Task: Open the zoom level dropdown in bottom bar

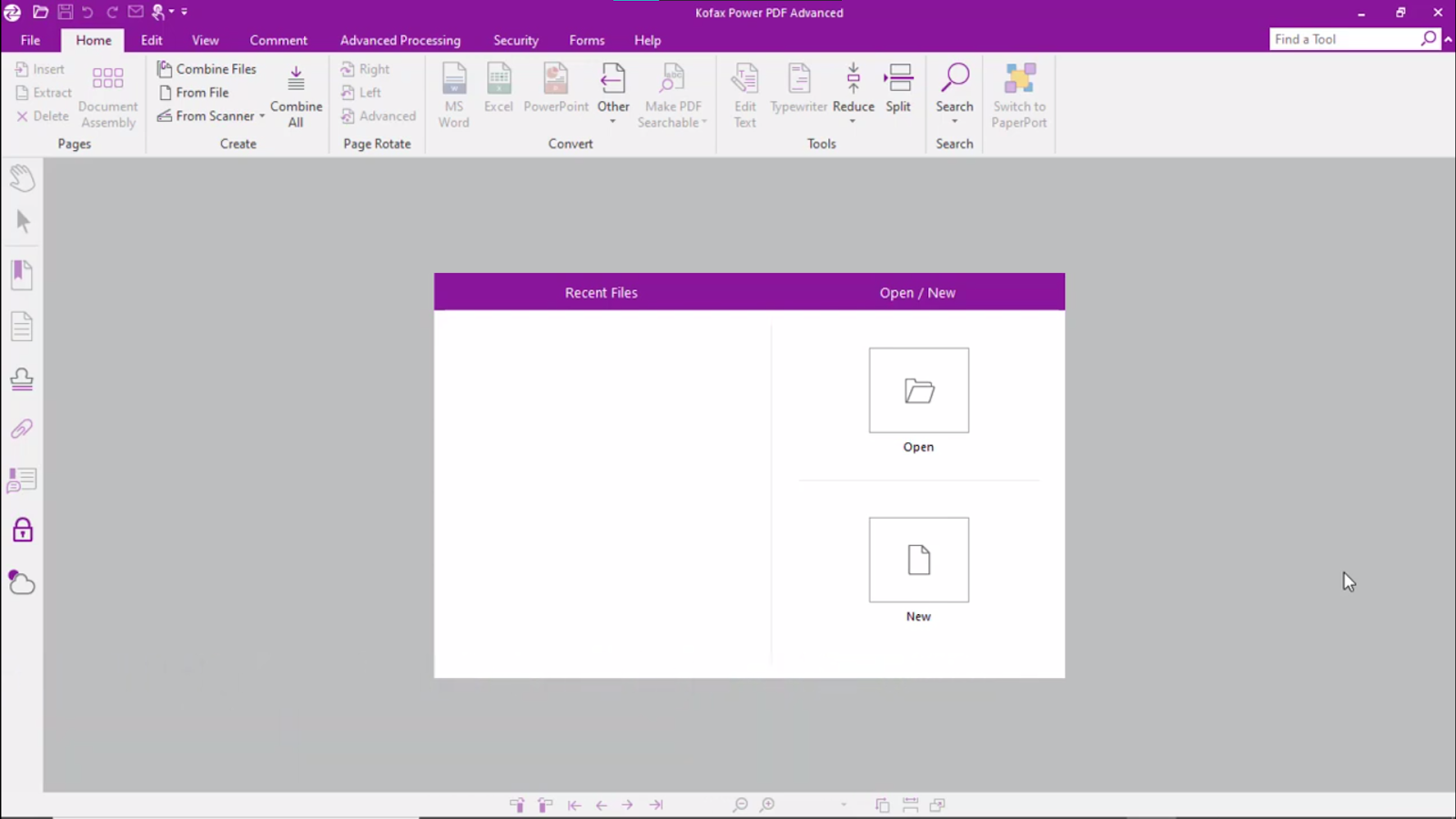Action: (x=844, y=805)
